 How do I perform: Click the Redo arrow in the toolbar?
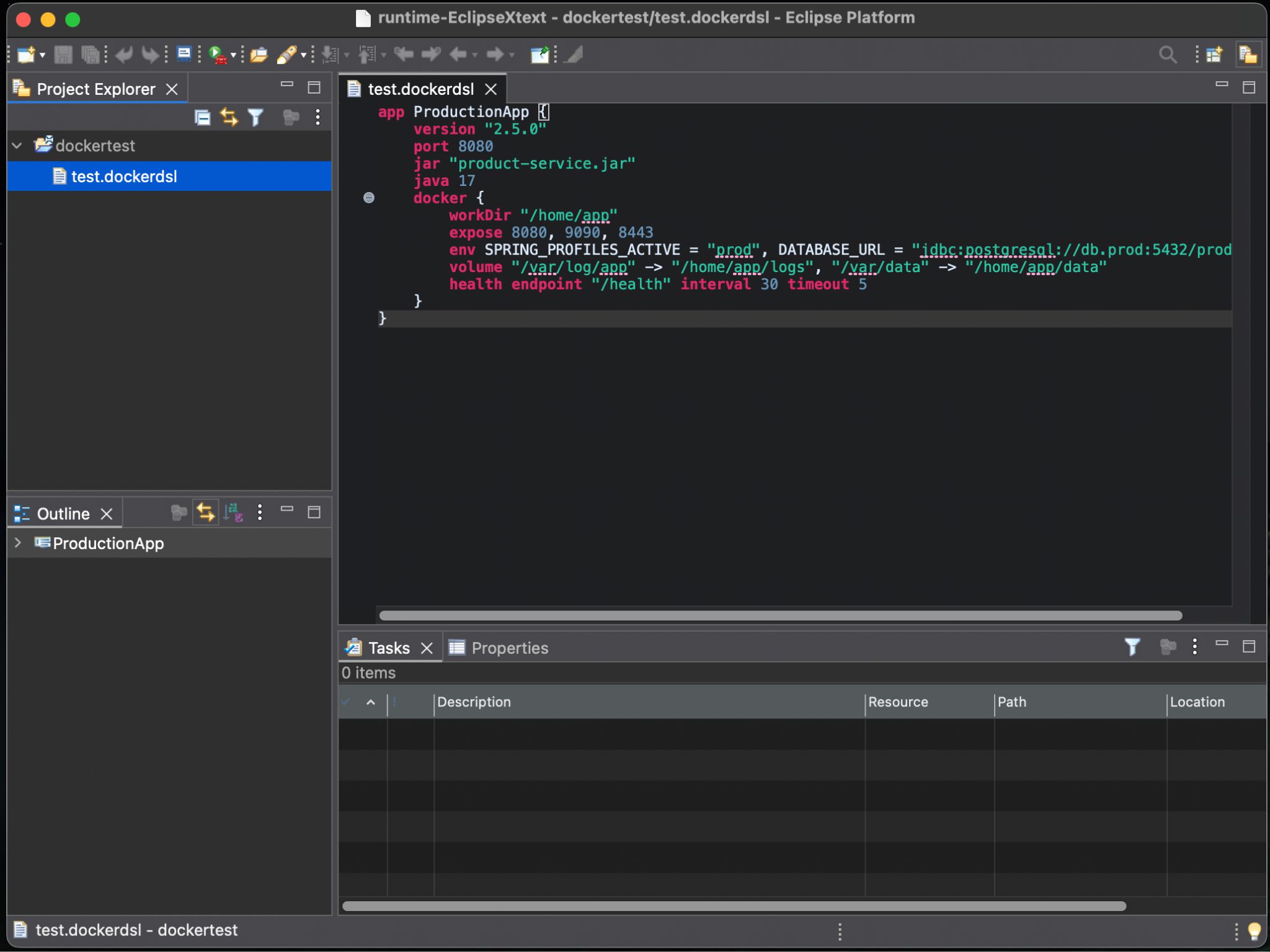coord(151,55)
